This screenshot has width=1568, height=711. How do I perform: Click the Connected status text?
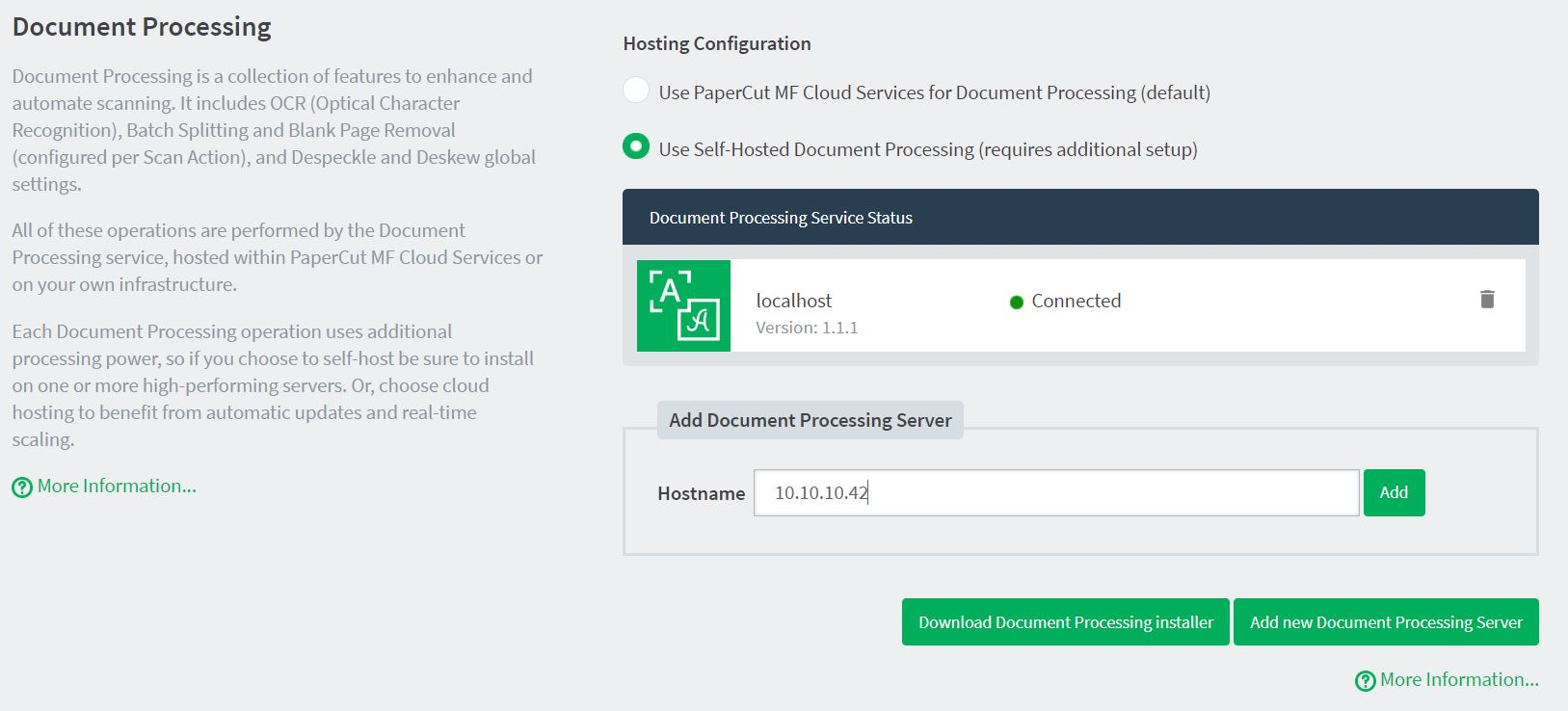tap(1076, 301)
